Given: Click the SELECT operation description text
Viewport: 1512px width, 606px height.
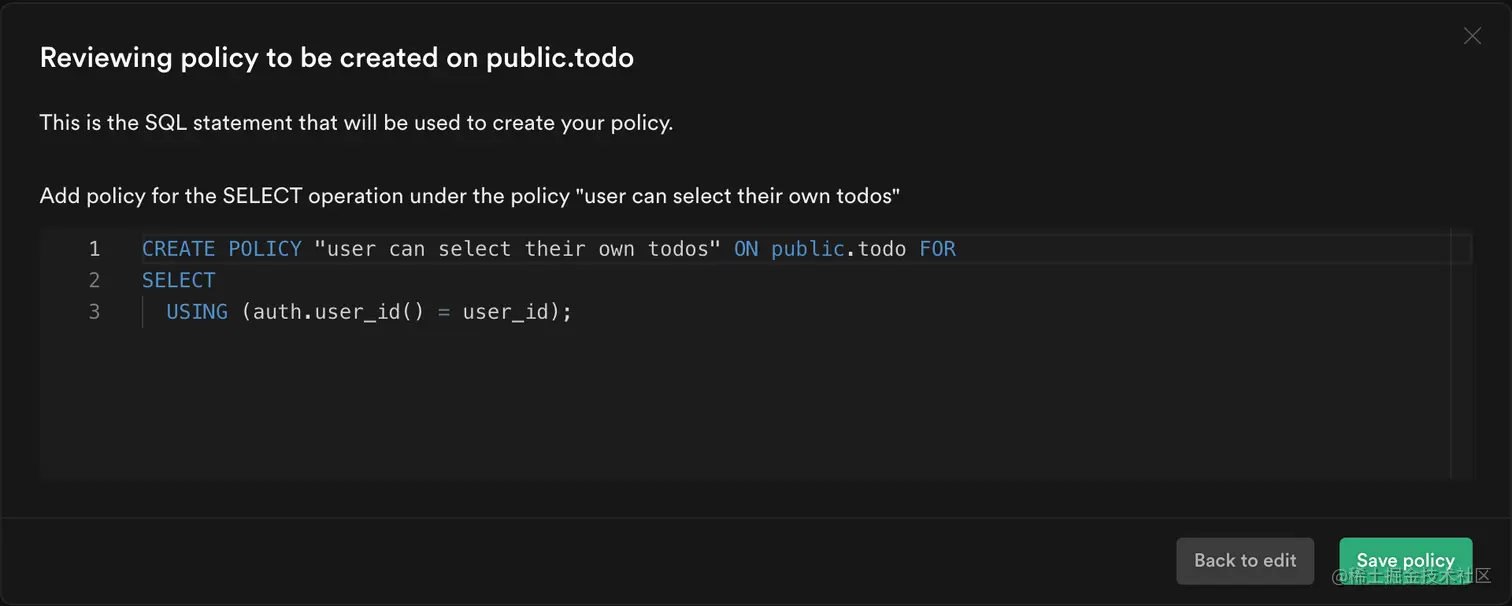Looking at the screenshot, I should pyautogui.click(x=470, y=195).
